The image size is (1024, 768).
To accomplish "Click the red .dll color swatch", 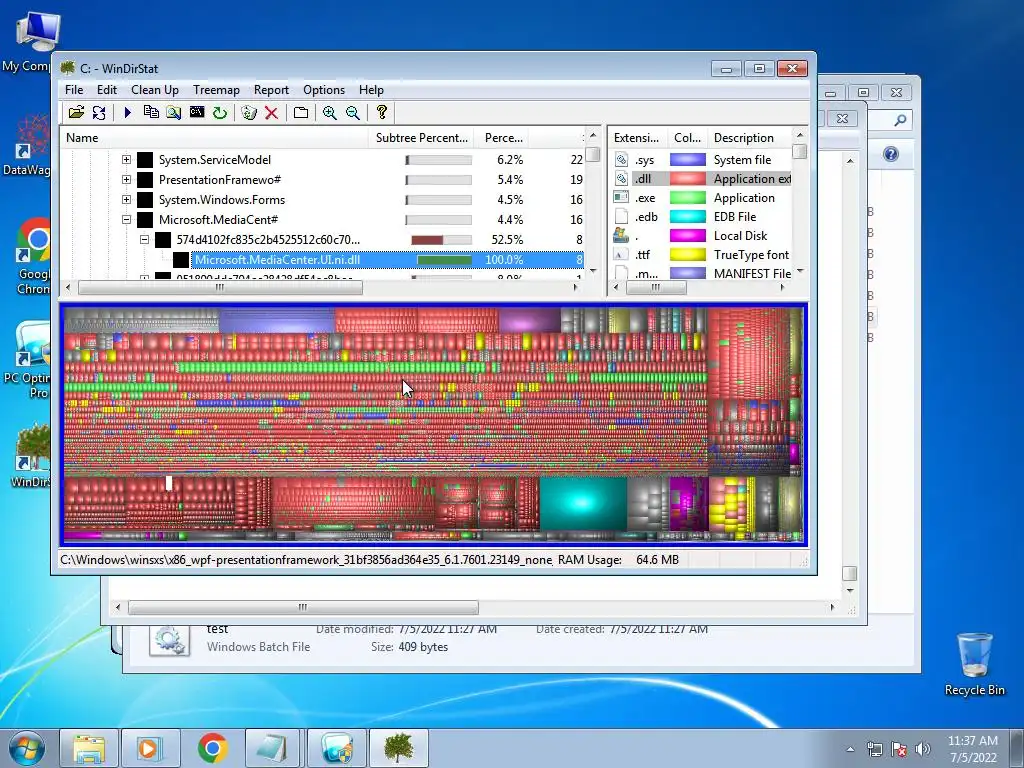I will click(688, 178).
